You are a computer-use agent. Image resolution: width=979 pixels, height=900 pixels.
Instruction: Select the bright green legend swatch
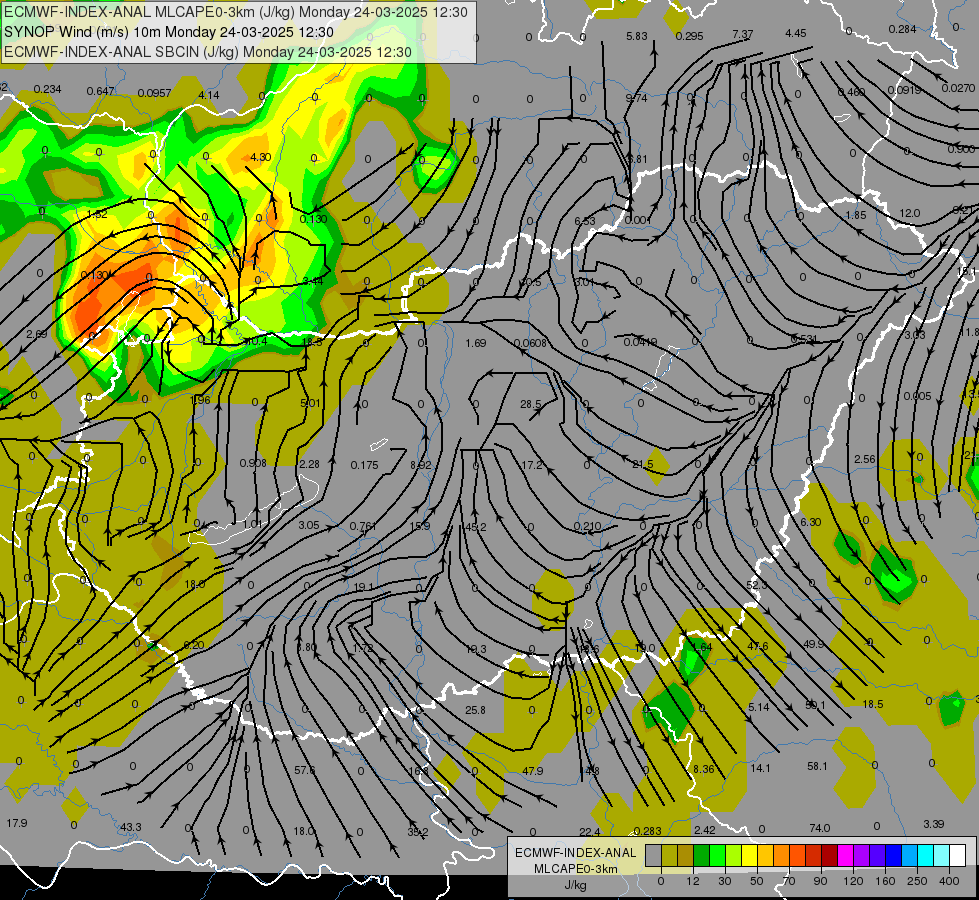pos(717,855)
